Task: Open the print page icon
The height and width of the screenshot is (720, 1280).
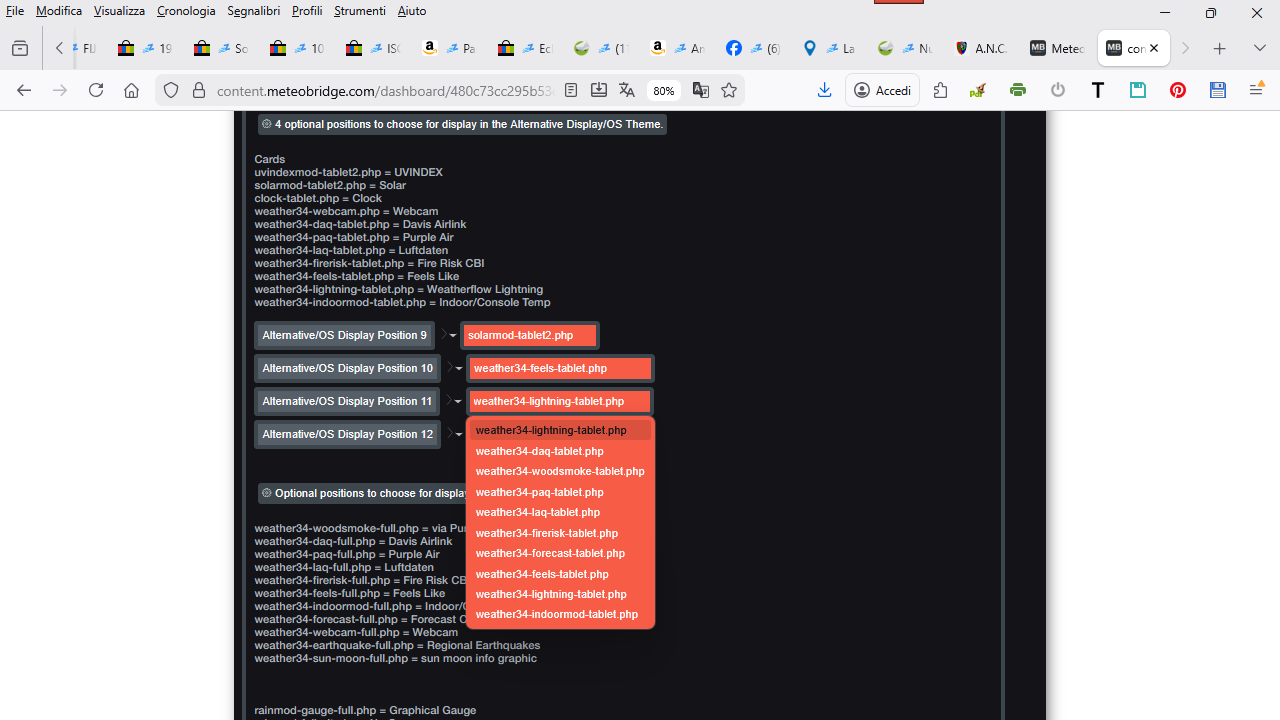Action: tap(1017, 90)
